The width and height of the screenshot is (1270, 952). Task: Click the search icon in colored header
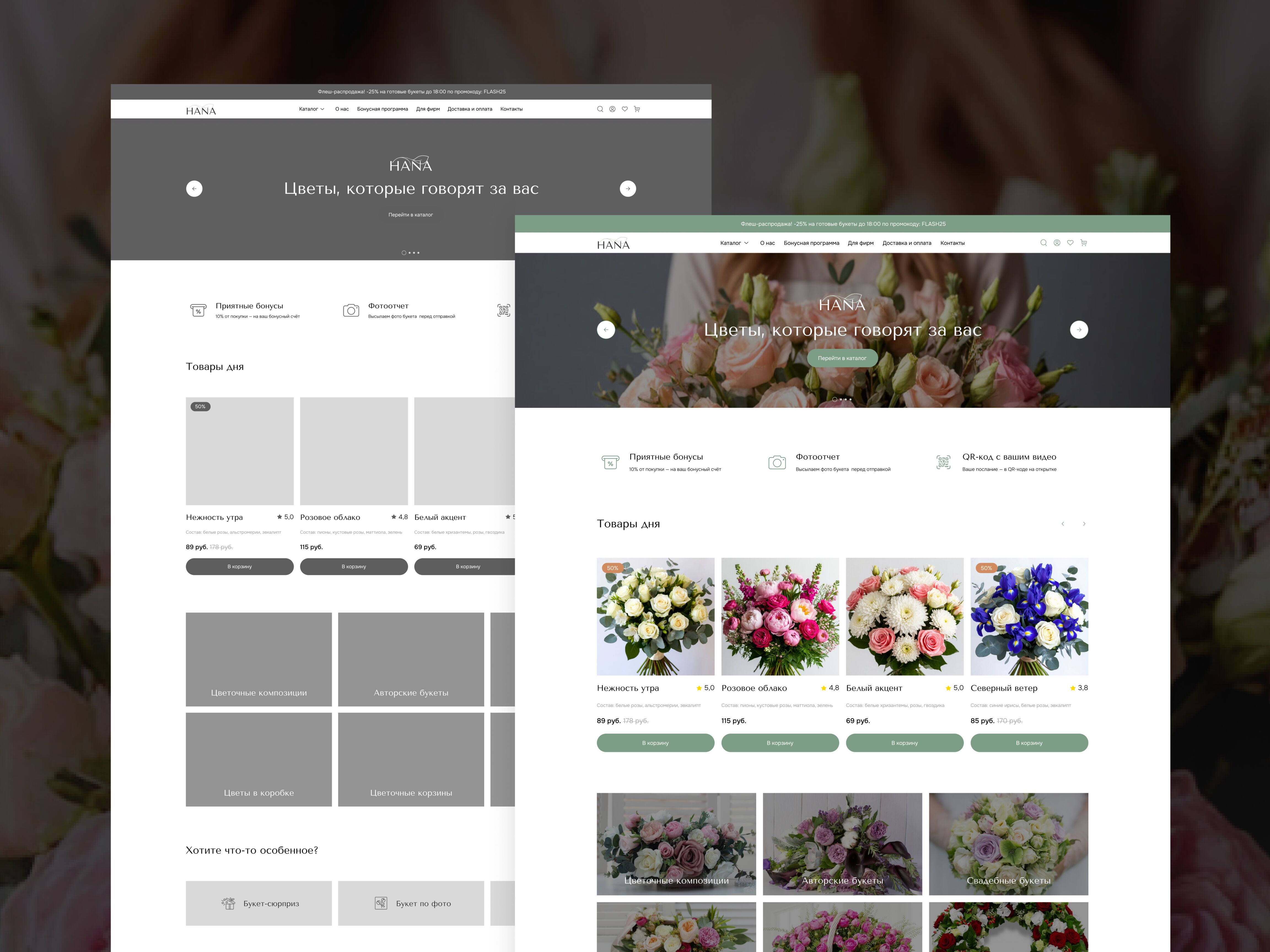tap(1043, 243)
